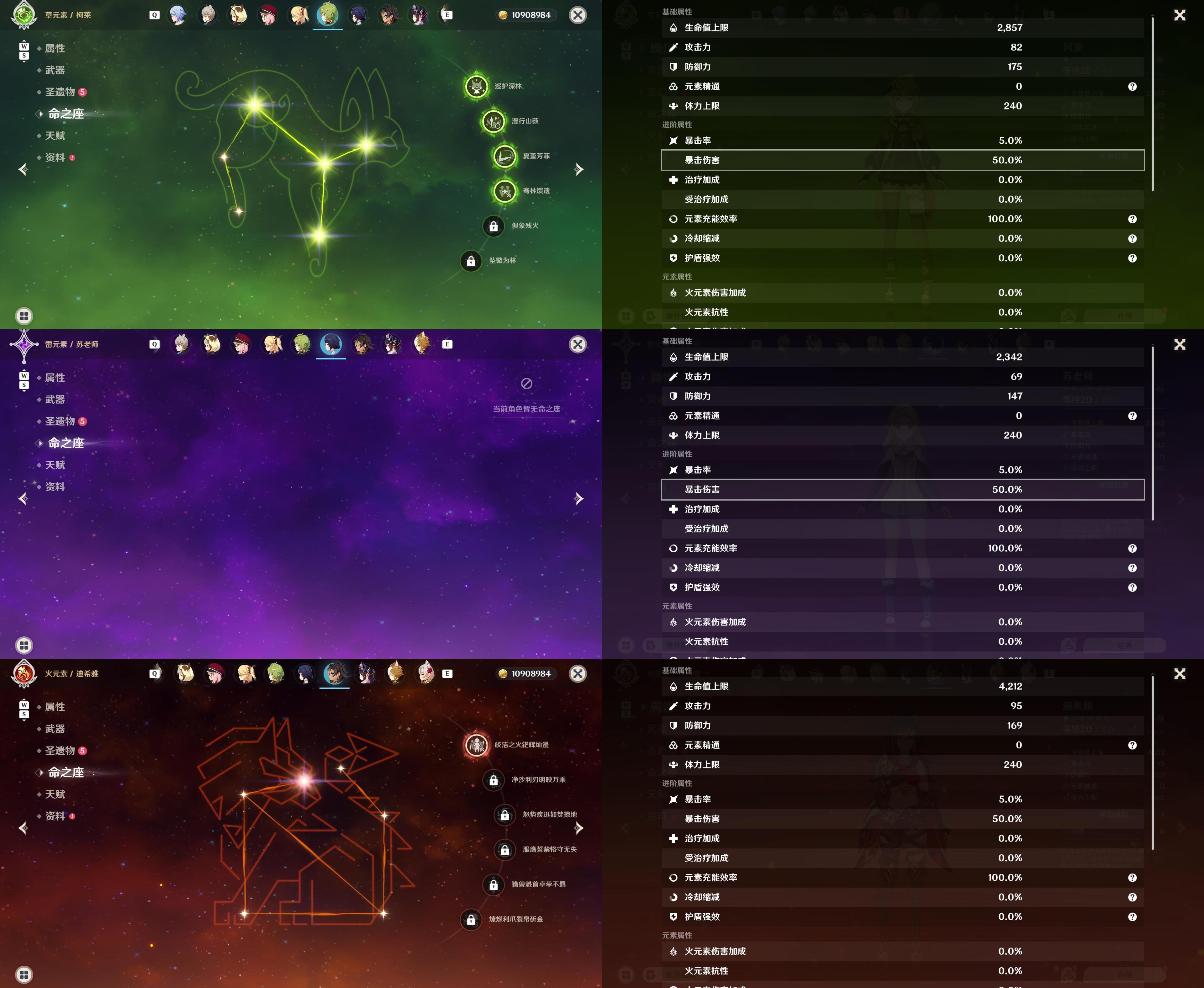This screenshot has width=1204, height=988.
Task: Select 火元素伤害加成 row in the HP 4,212 stats panel
Action: coord(902,952)
